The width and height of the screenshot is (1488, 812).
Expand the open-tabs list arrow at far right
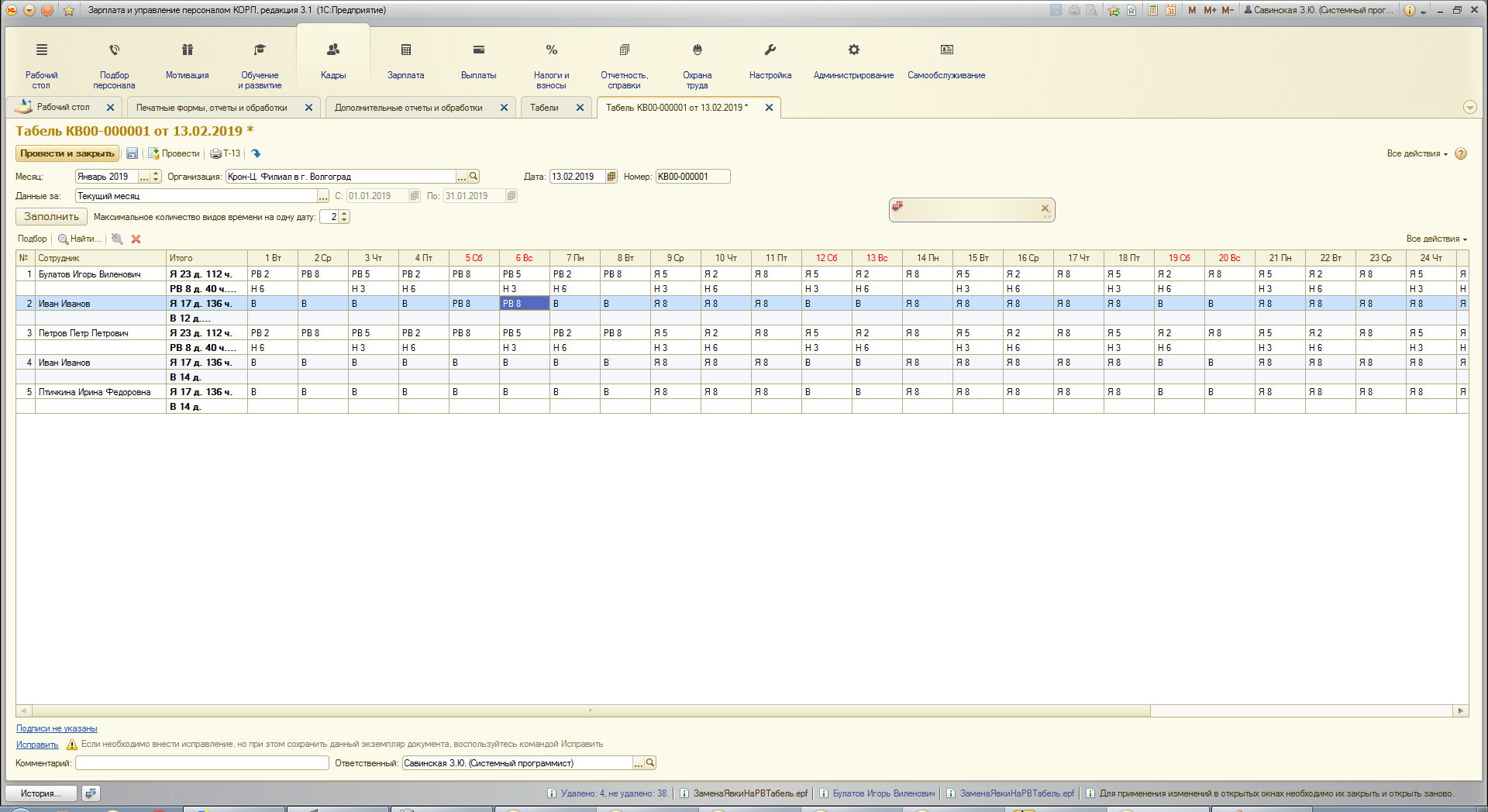click(1470, 108)
